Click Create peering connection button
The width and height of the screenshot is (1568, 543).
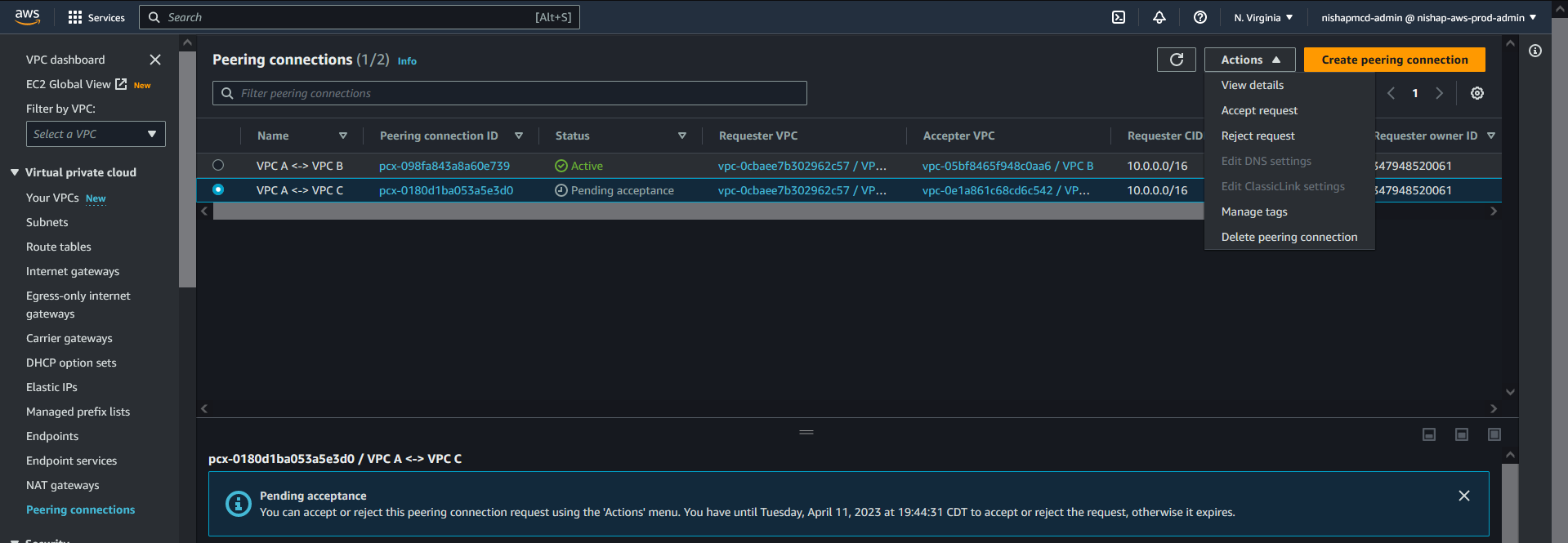tap(1394, 60)
